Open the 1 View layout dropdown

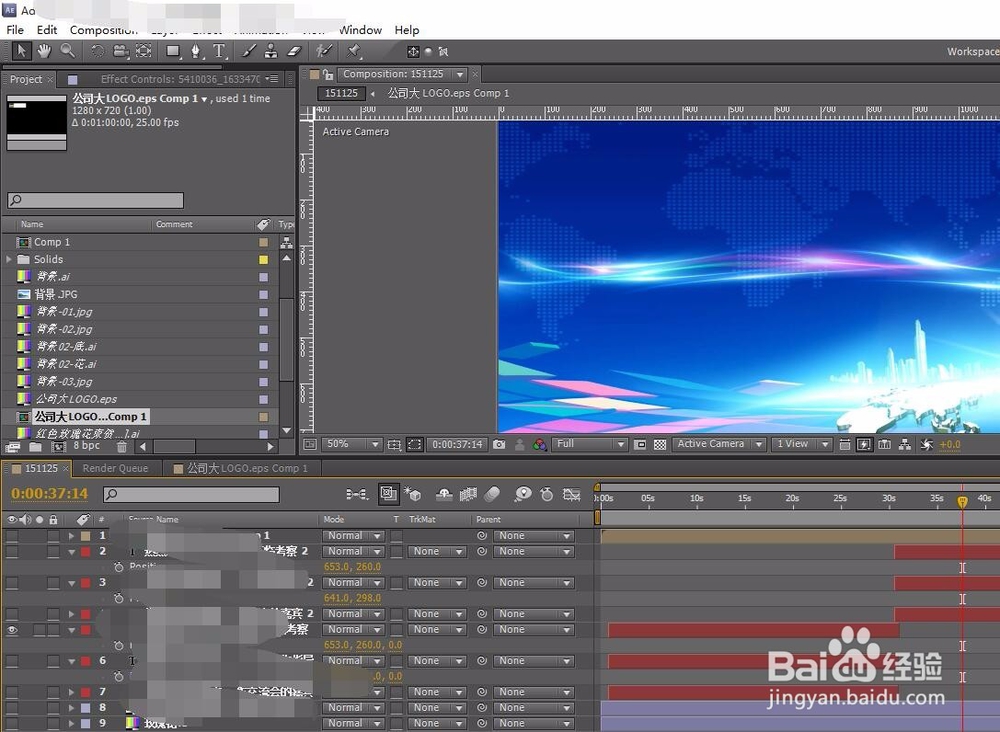[801, 444]
